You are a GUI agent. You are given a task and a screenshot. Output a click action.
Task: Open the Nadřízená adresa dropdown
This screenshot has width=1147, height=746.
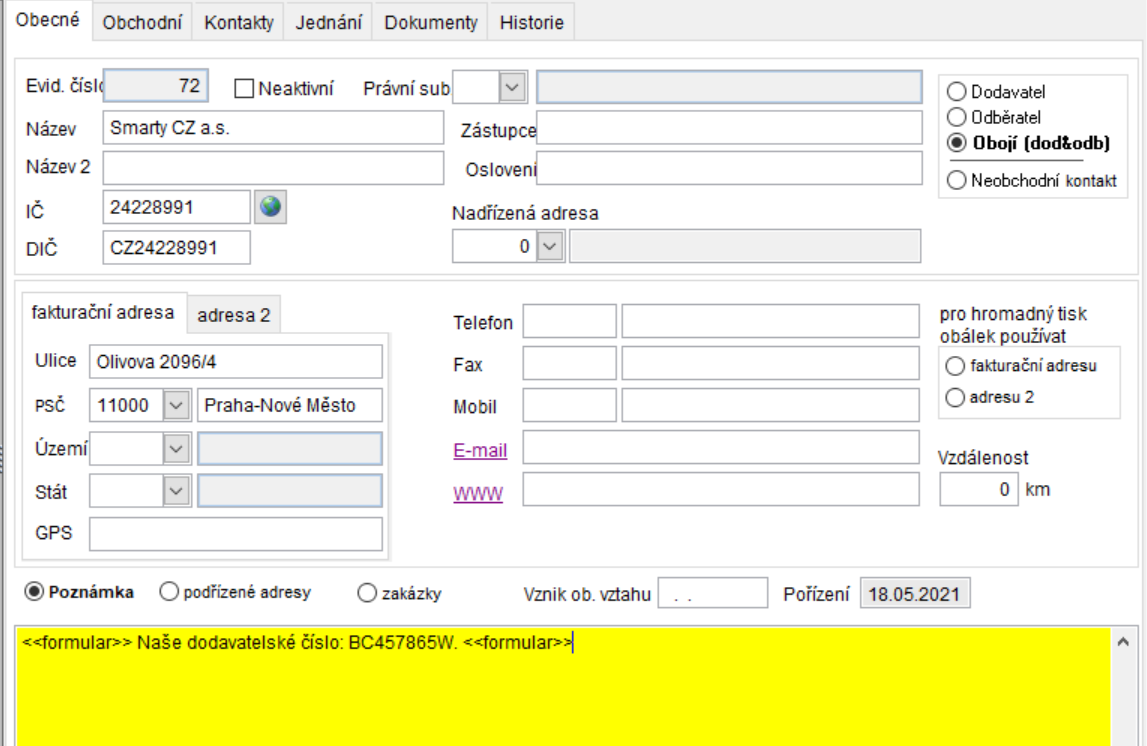click(x=551, y=246)
